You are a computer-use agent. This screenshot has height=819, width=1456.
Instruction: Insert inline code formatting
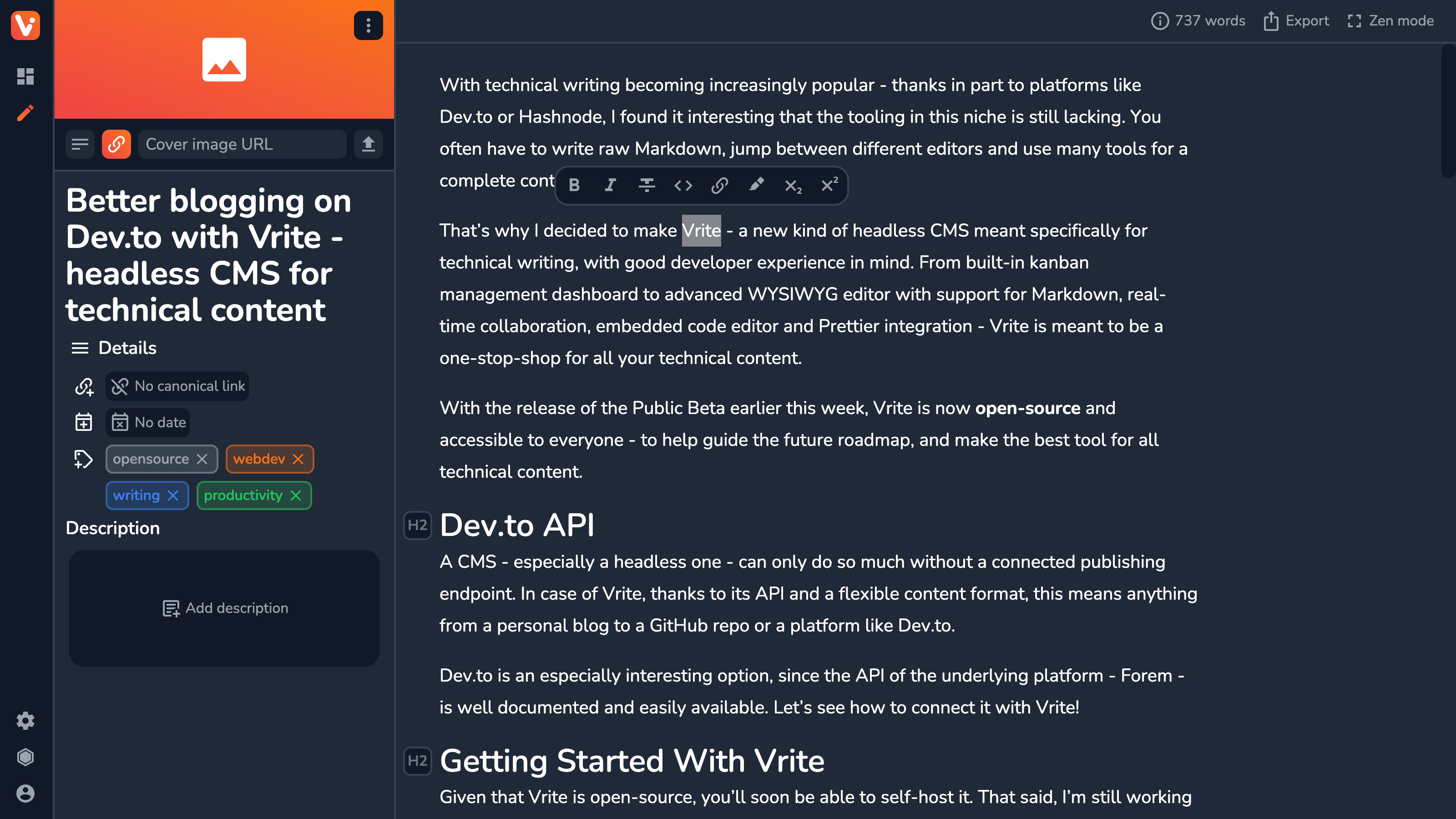(683, 185)
